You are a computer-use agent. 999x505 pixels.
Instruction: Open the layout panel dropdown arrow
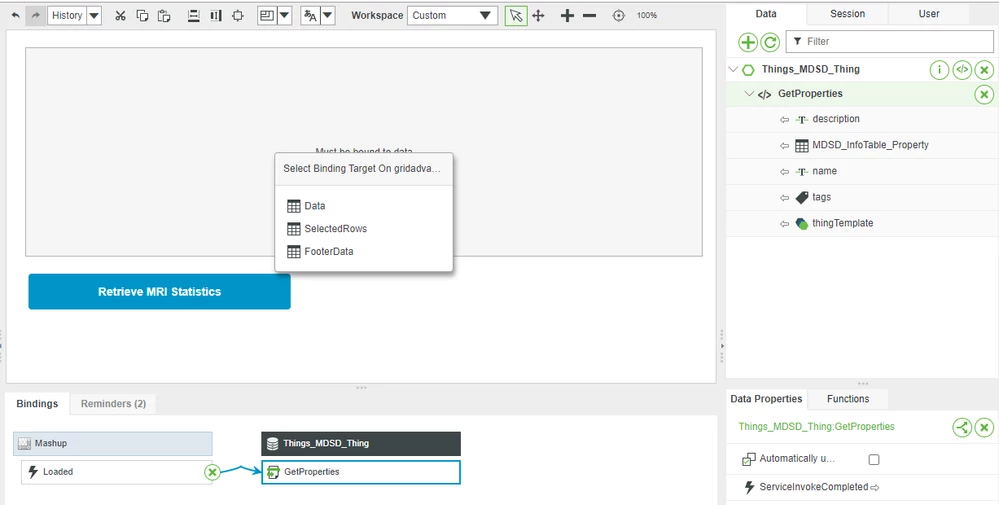pos(285,15)
